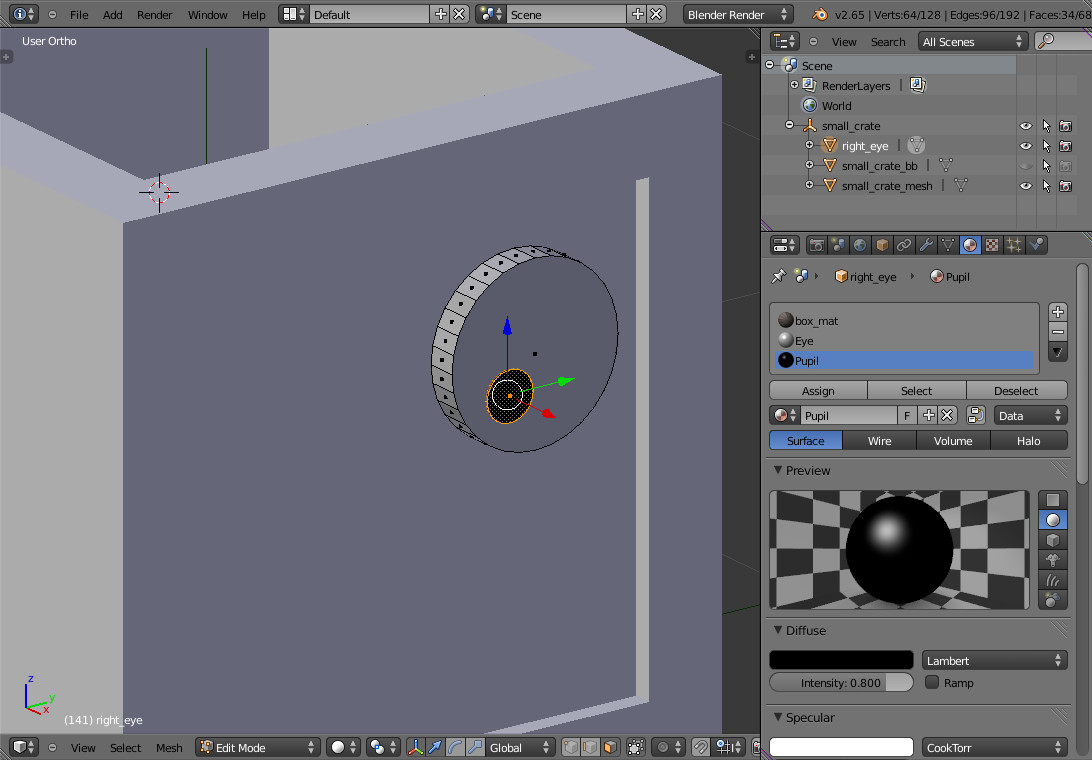Open the Texture properties tab
Image resolution: width=1092 pixels, height=760 pixels.
click(992, 245)
